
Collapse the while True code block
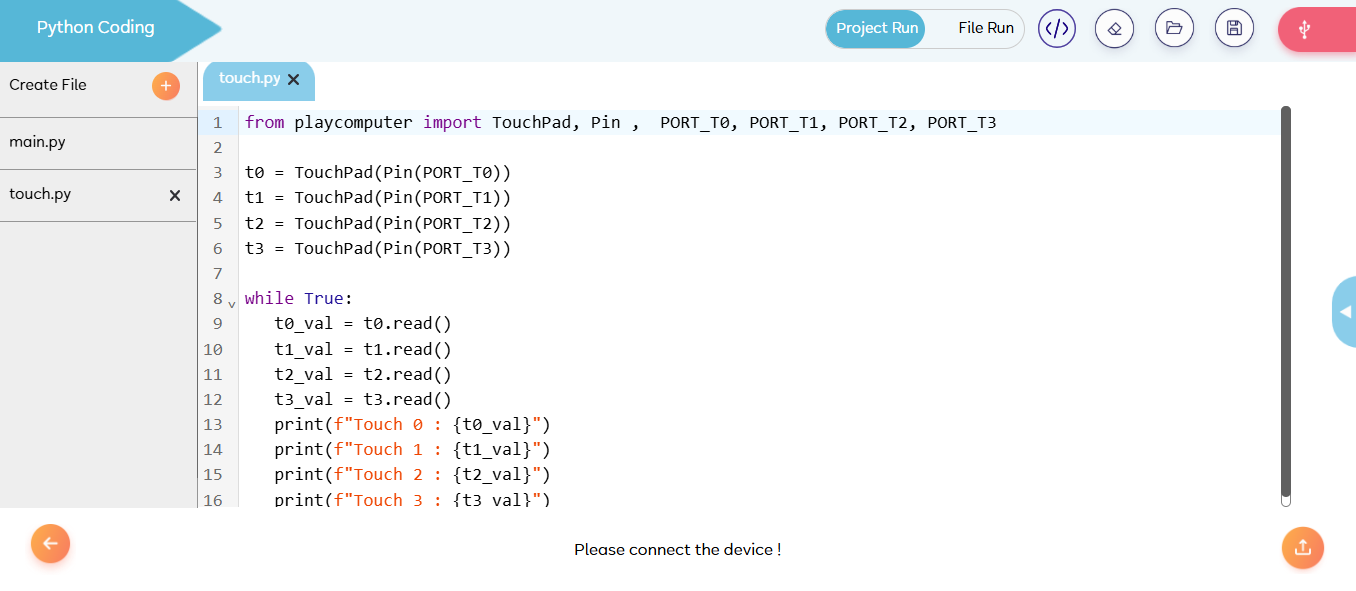pos(232,302)
